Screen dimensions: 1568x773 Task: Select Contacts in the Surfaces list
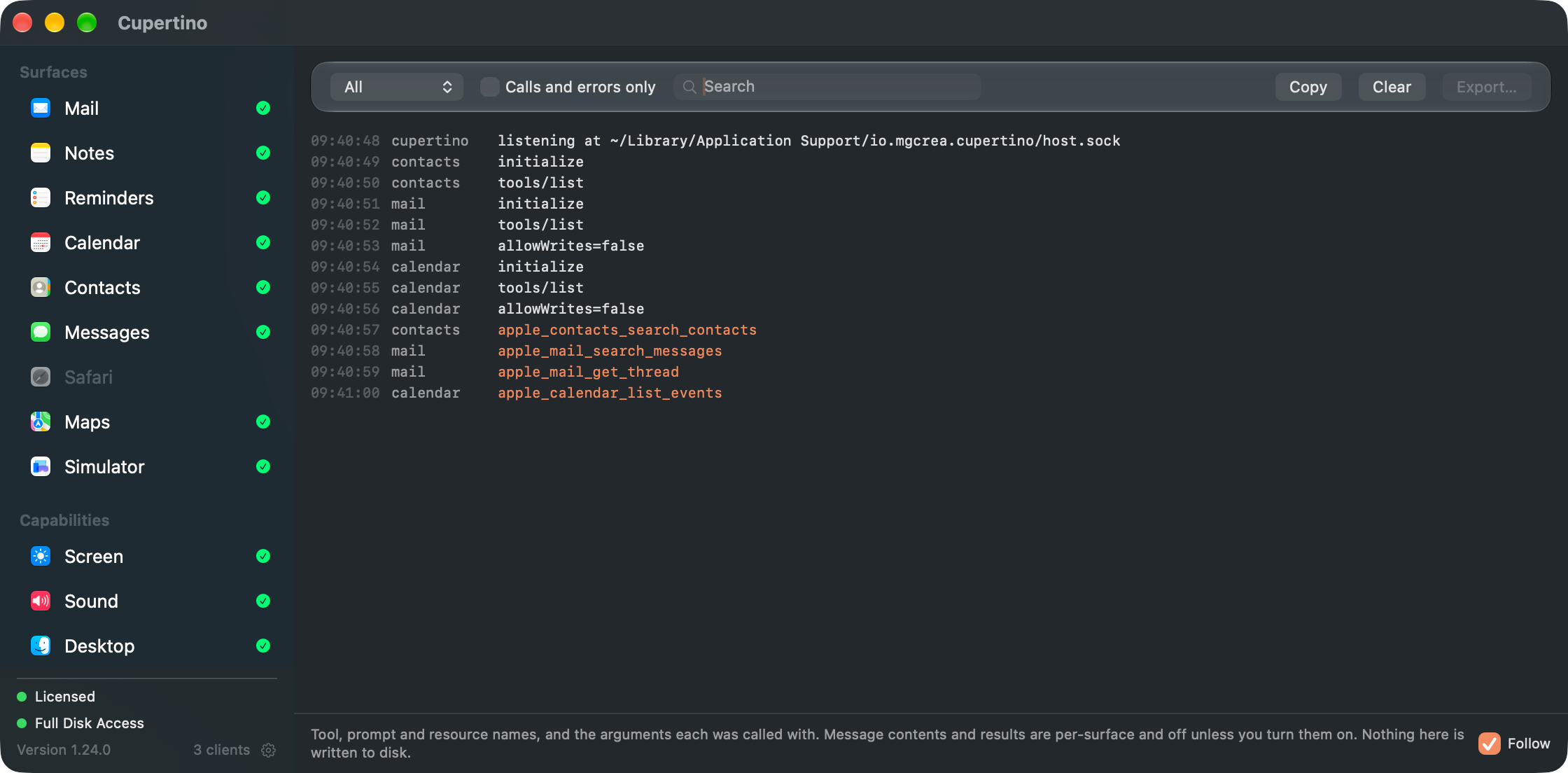[x=147, y=288]
